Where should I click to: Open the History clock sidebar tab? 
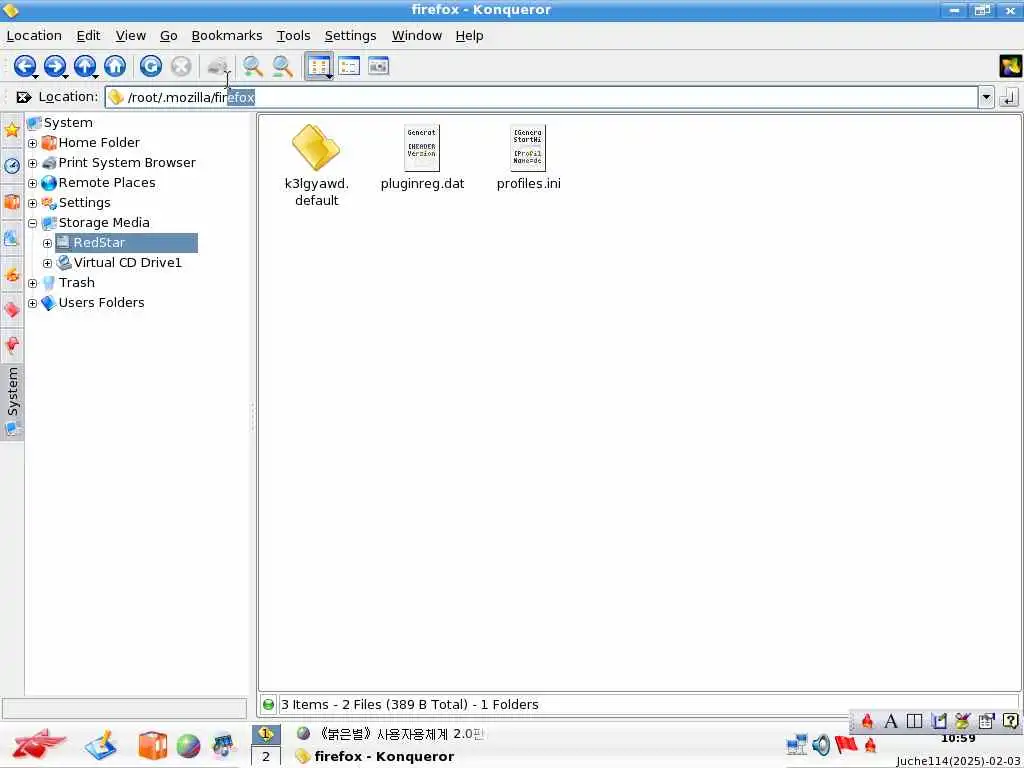click(12, 165)
